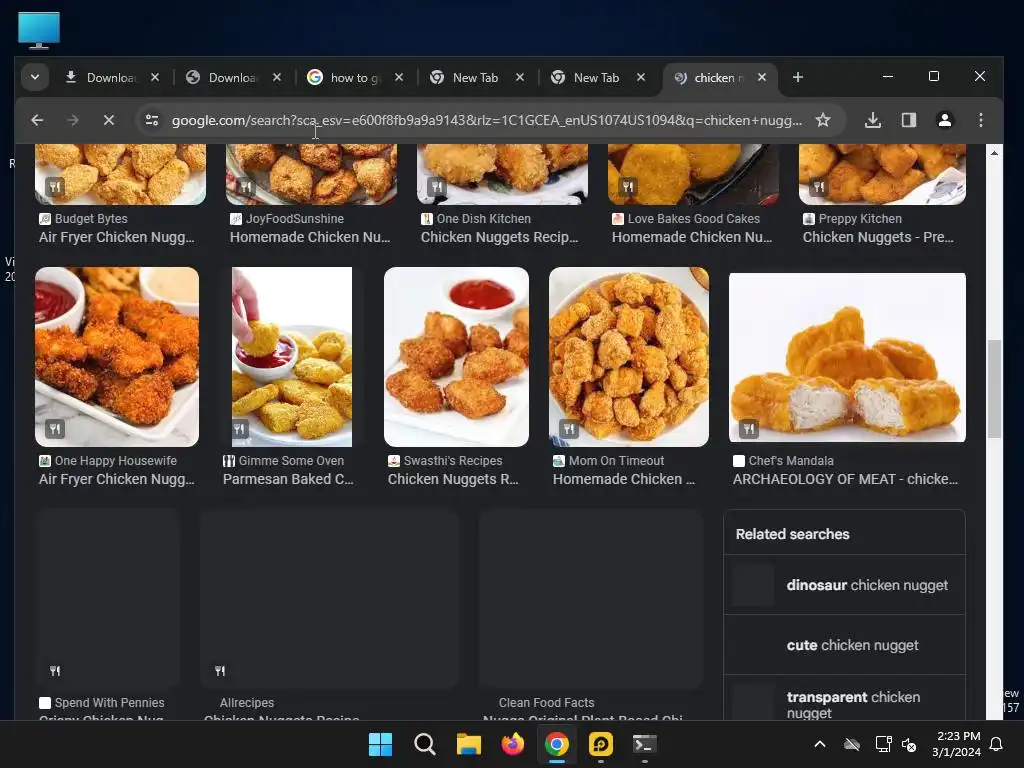Click the Swasthi's Recipes source label

tap(453, 460)
